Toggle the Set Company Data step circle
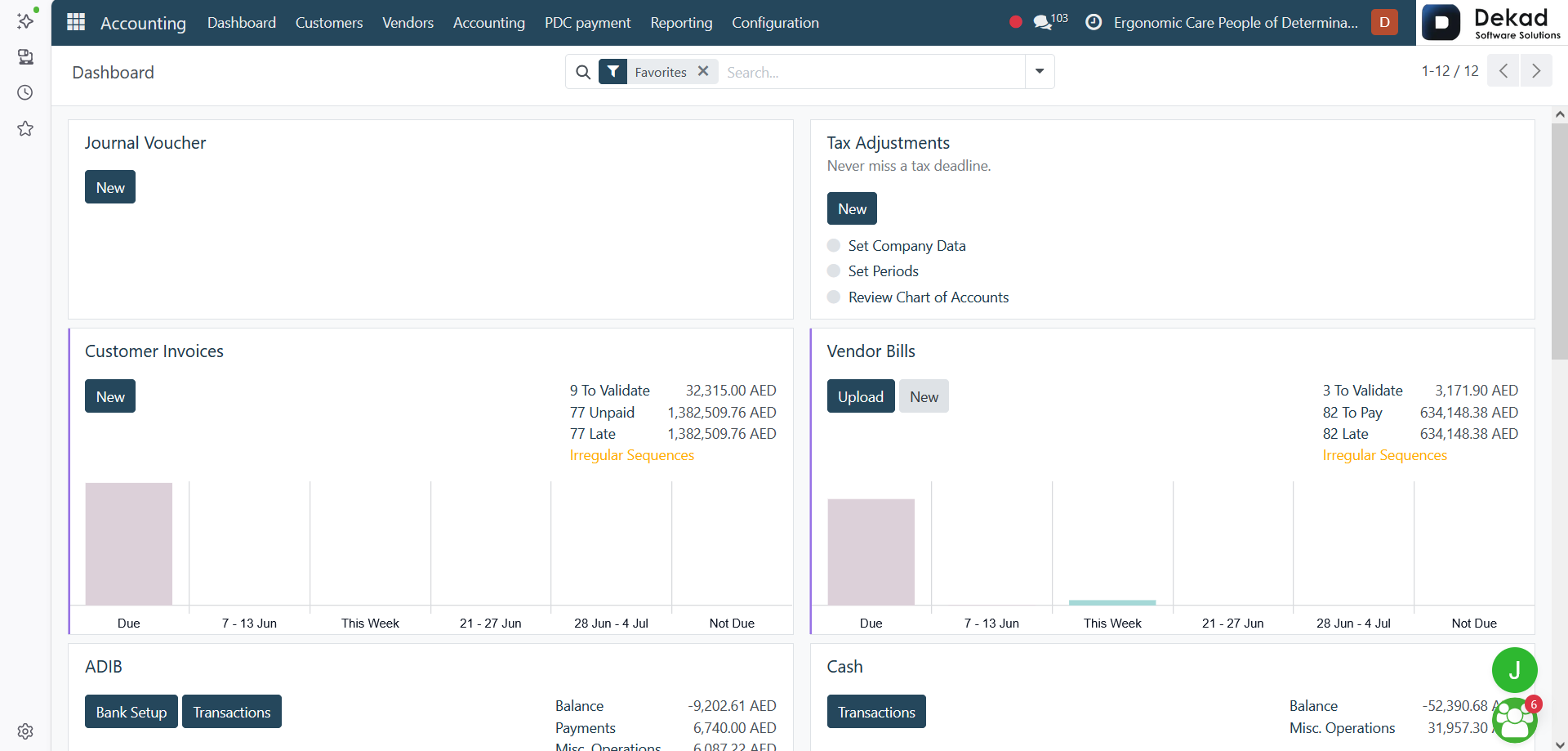 [834, 245]
